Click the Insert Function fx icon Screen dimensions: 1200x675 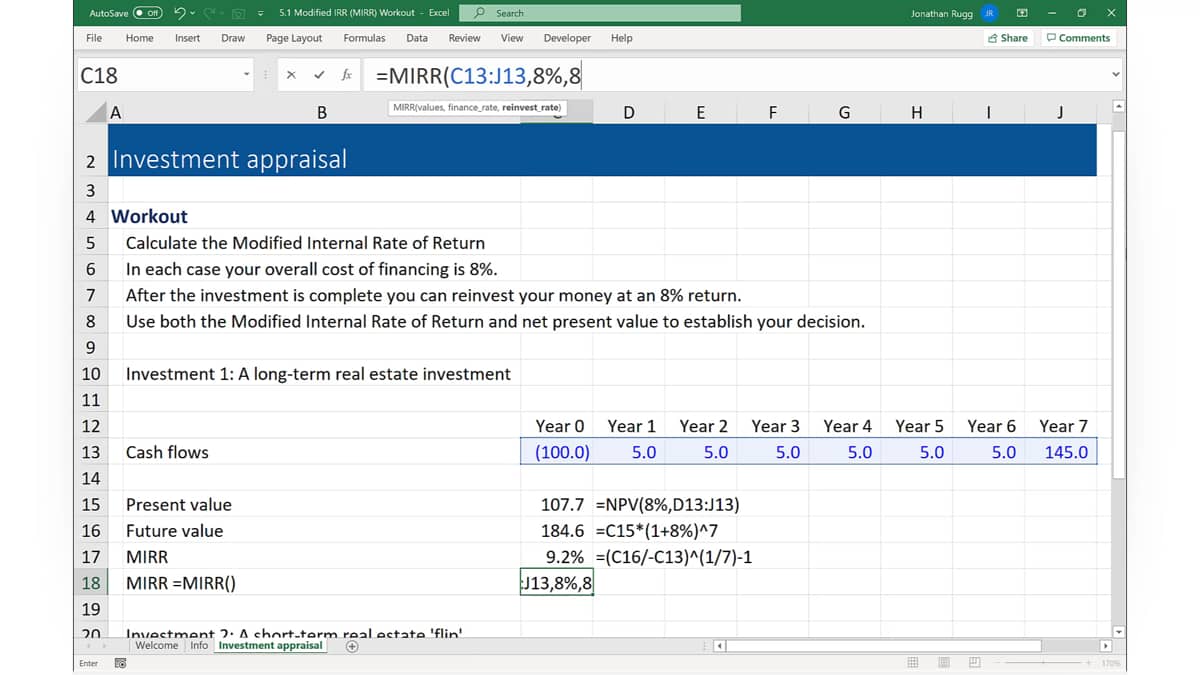tap(346, 75)
